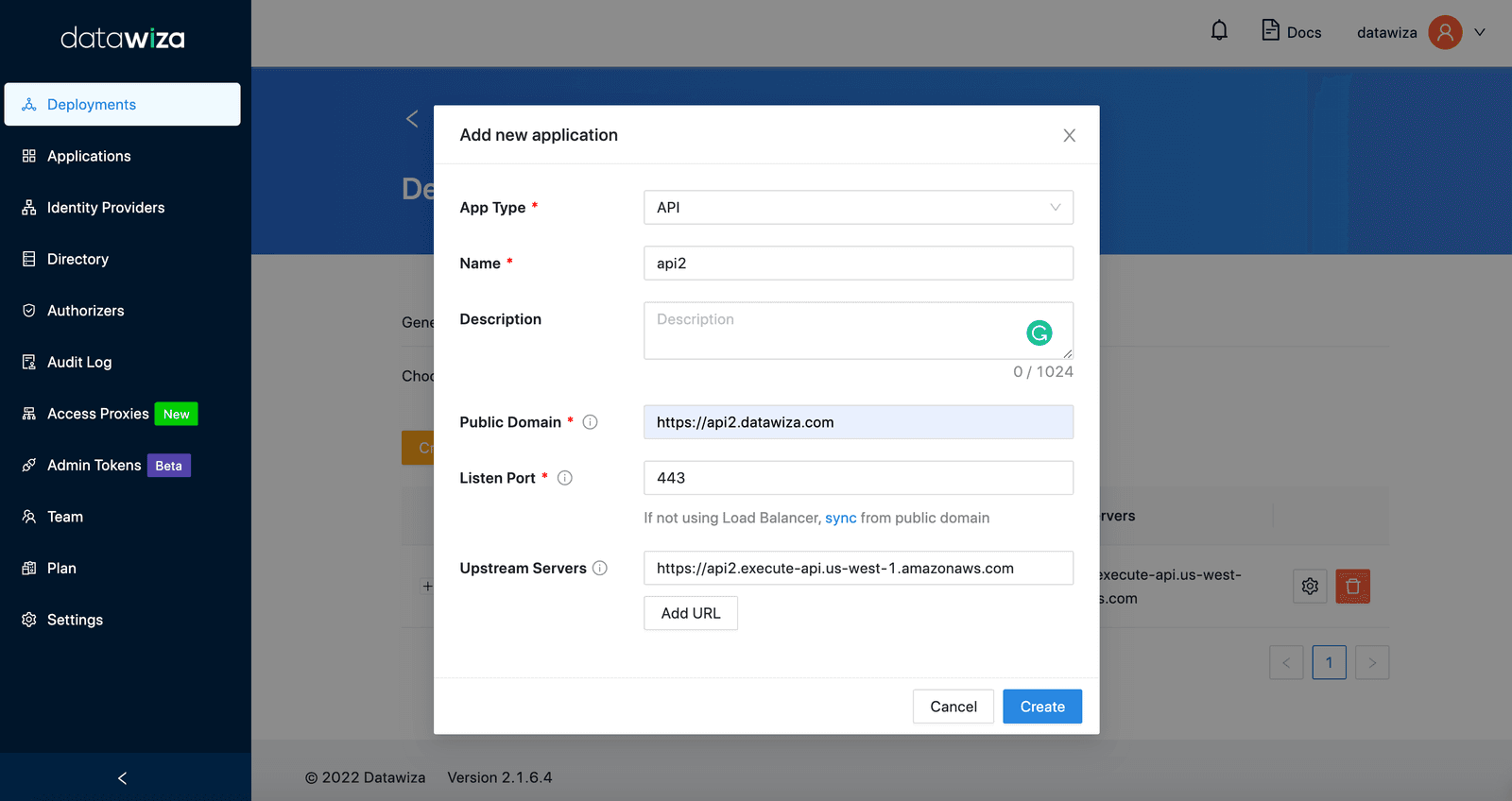The height and width of the screenshot is (801, 1512).
Task: Click the red delete trash icon
Action: pyautogui.click(x=1352, y=587)
